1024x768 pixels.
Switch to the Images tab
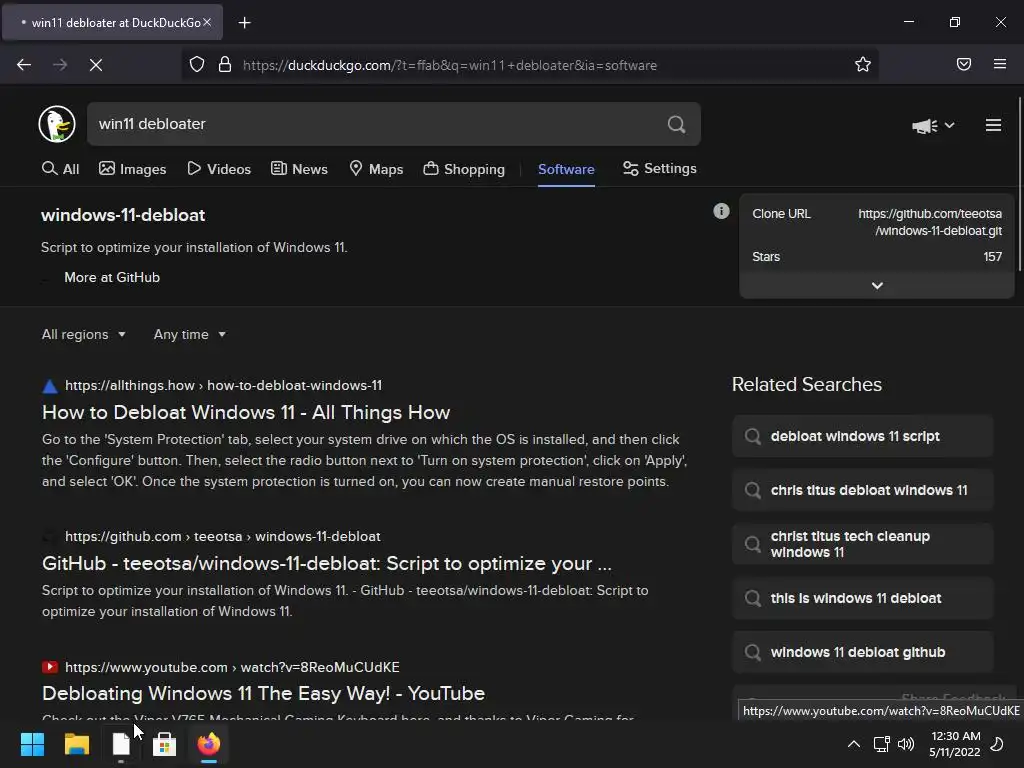click(133, 169)
